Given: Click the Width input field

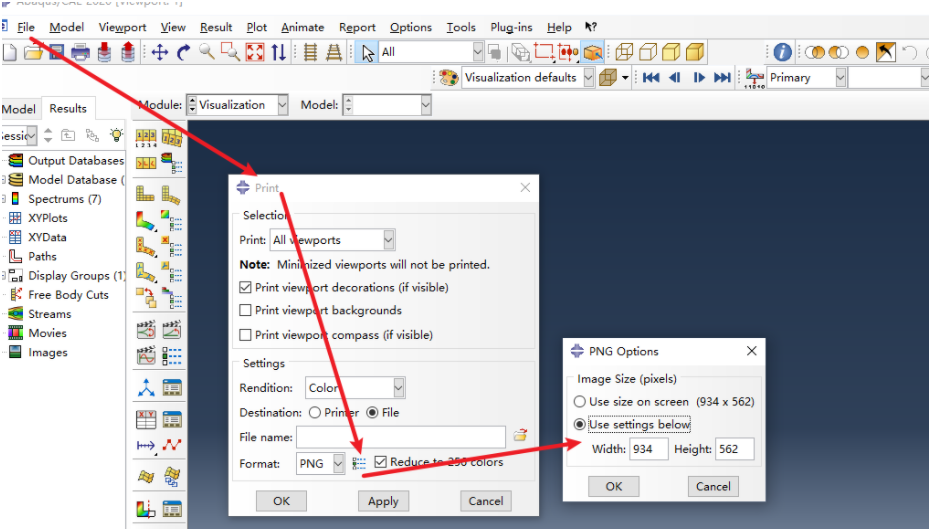Looking at the screenshot, I should tap(648, 449).
